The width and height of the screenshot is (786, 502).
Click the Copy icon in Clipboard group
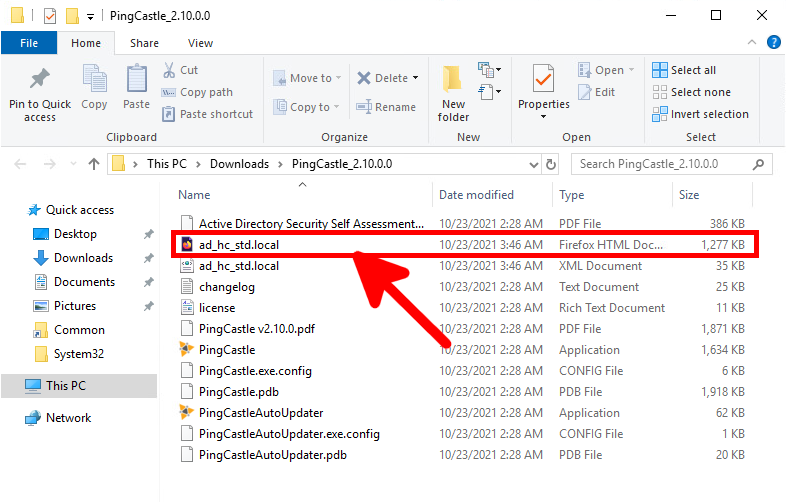point(94,80)
